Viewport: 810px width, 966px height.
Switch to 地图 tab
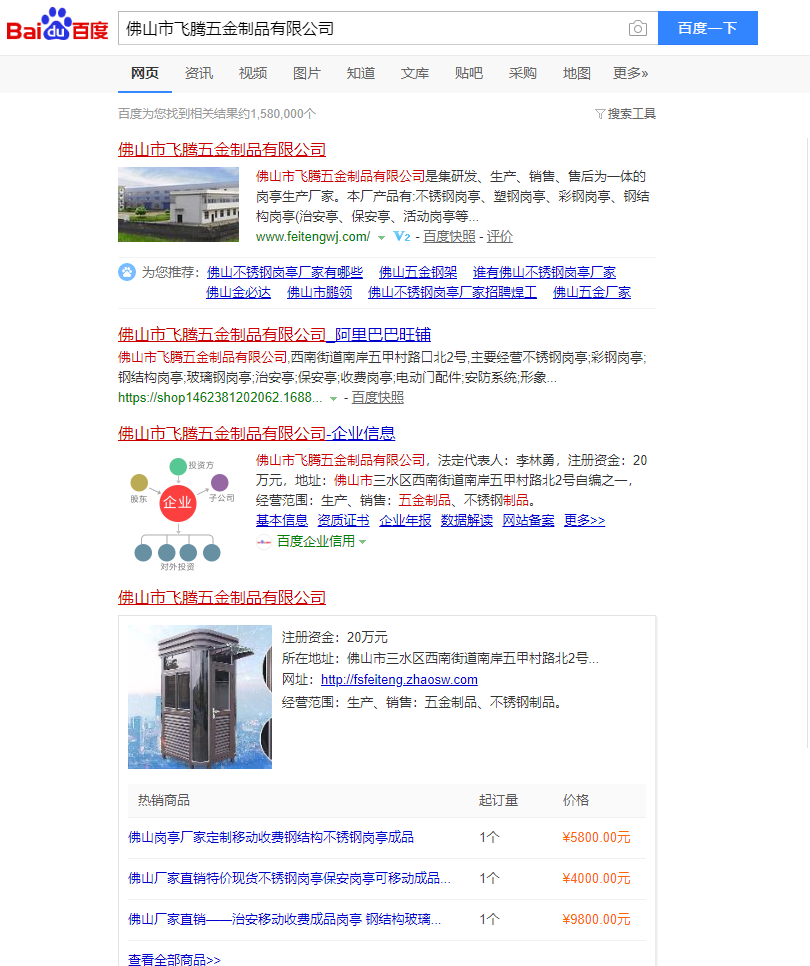(577, 73)
